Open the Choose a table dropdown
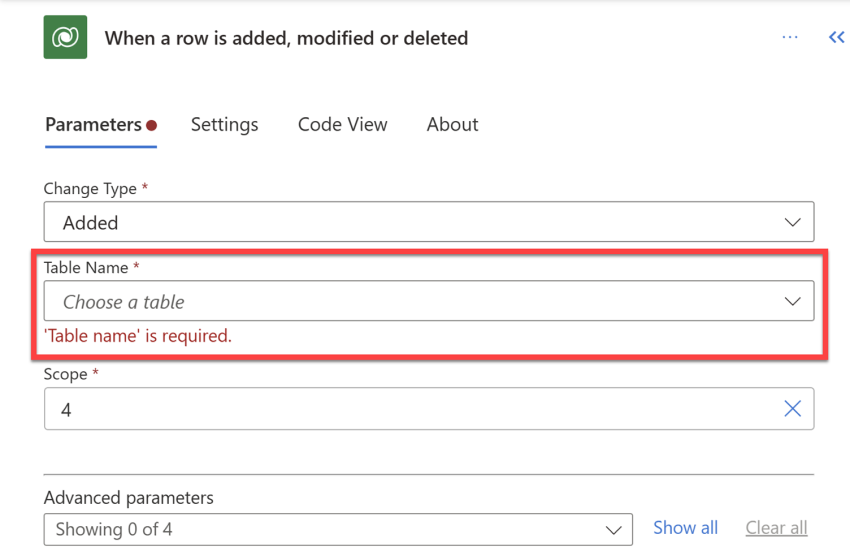The width and height of the screenshot is (850, 560). (429, 301)
